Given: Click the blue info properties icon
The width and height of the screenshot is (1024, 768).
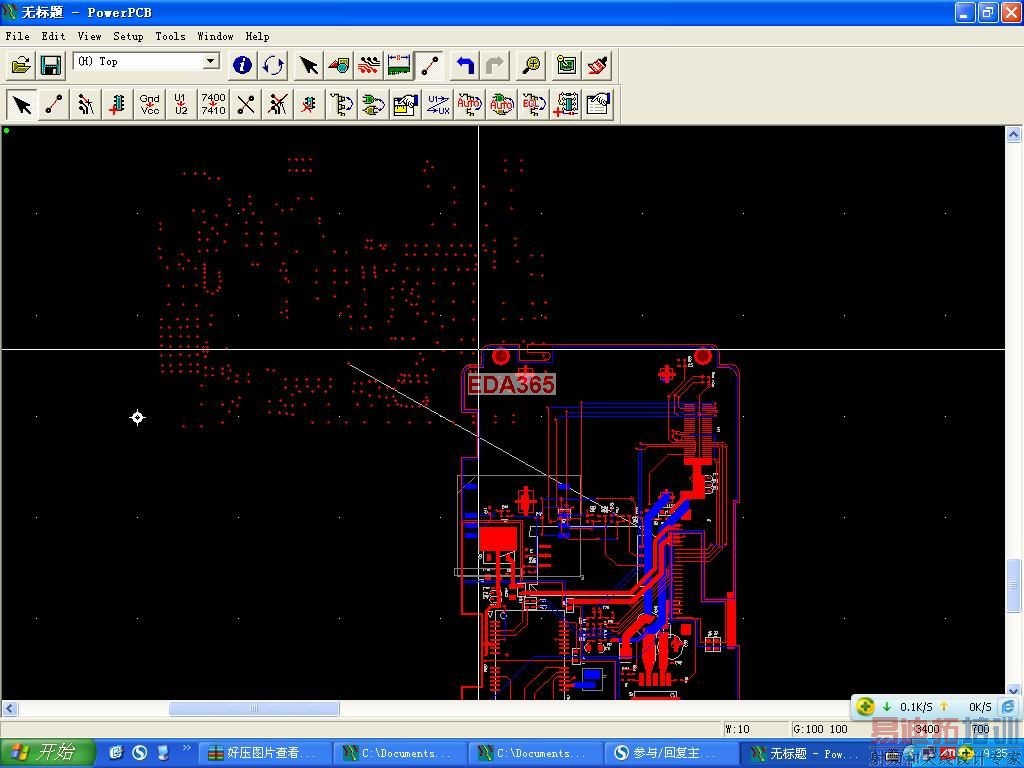Looking at the screenshot, I should click(242, 66).
